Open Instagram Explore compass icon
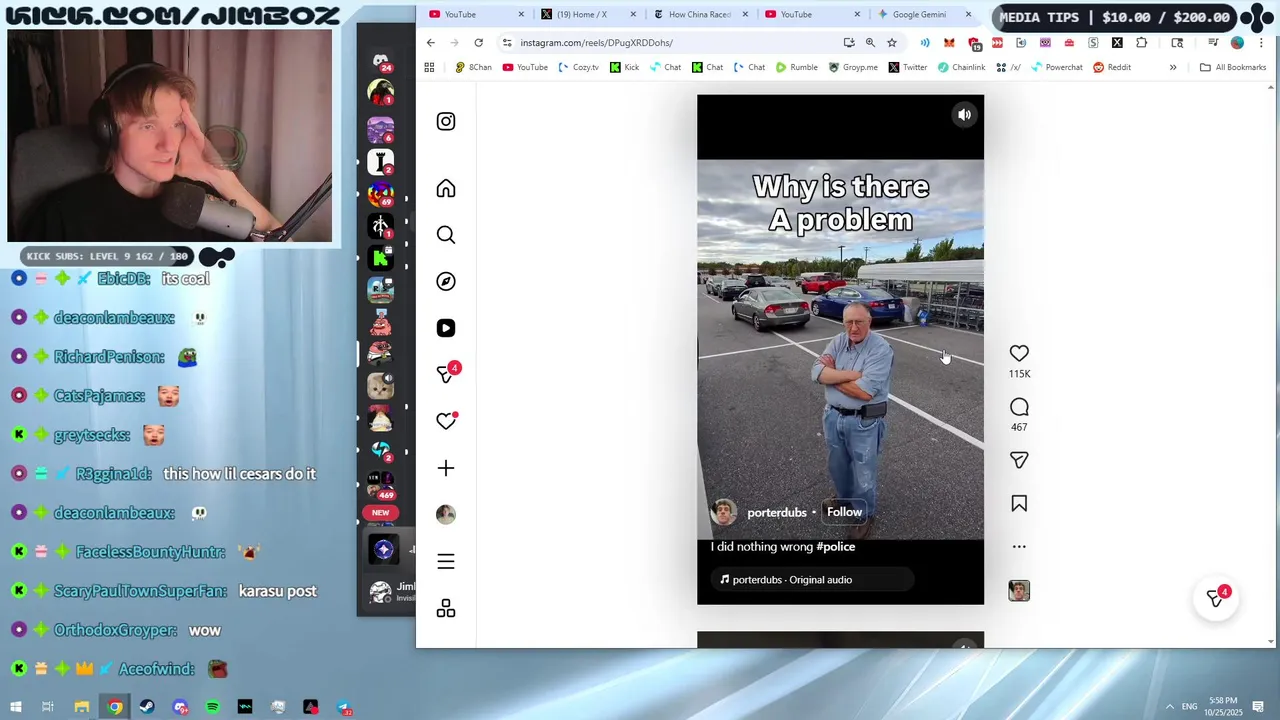 [446, 281]
